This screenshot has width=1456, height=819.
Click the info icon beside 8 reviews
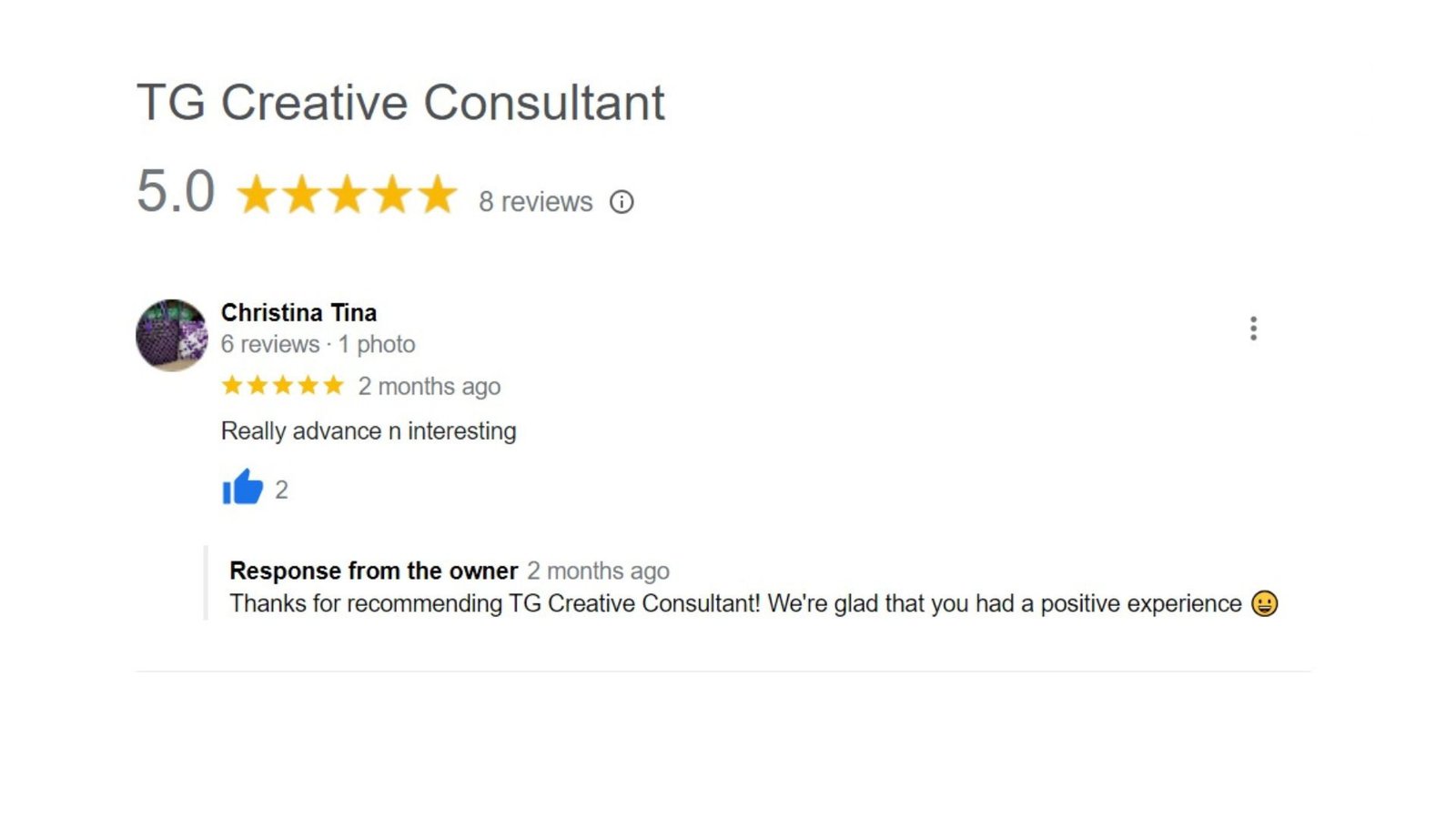pyautogui.click(x=622, y=202)
